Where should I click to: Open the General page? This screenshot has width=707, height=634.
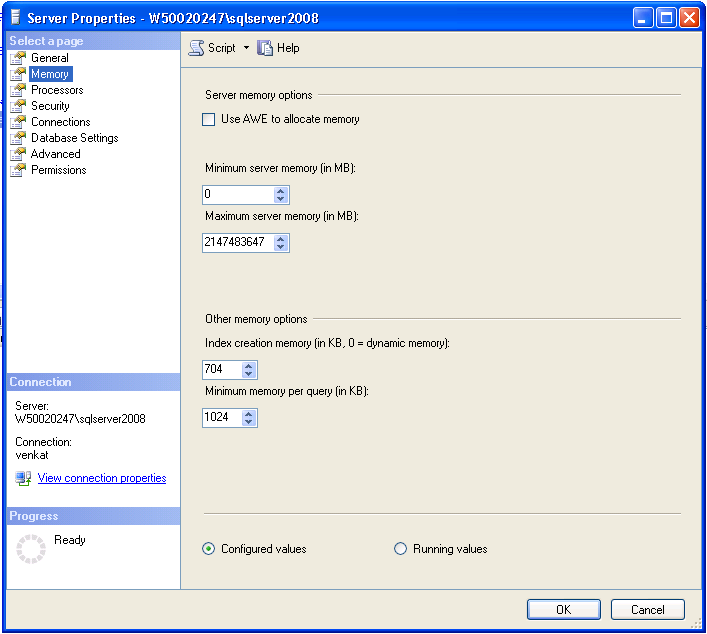50,58
